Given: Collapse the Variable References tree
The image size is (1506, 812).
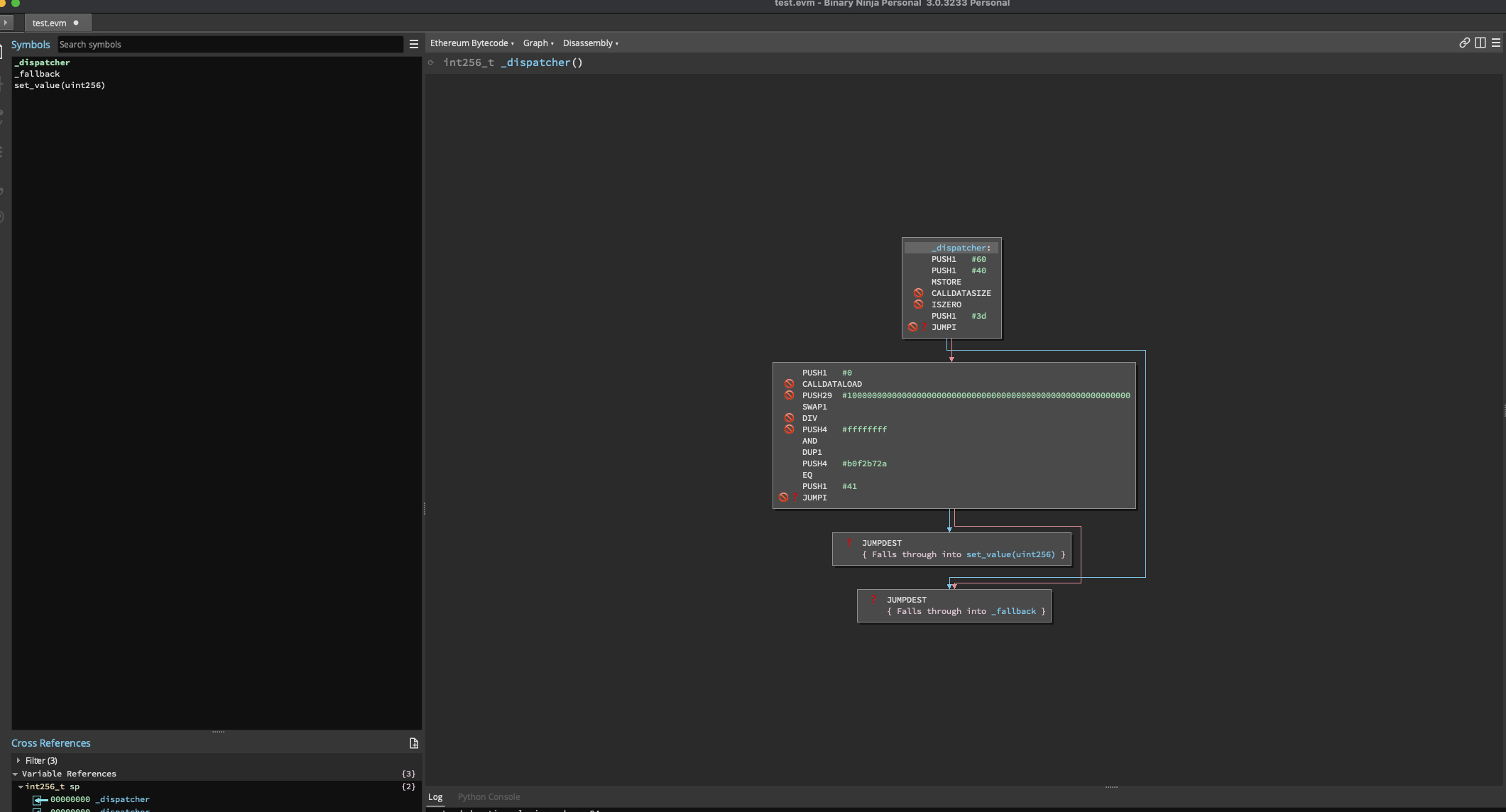Looking at the screenshot, I should pyautogui.click(x=15, y=774).
